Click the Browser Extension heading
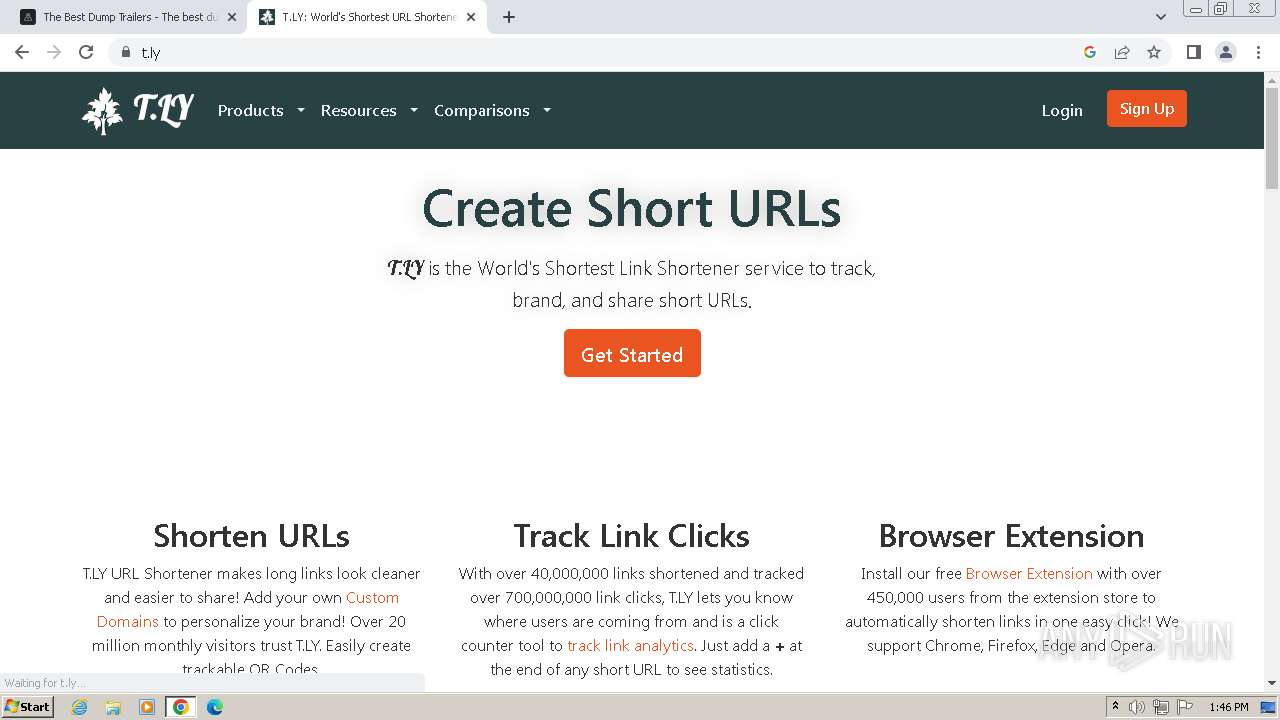 [x=1011, y=536]
